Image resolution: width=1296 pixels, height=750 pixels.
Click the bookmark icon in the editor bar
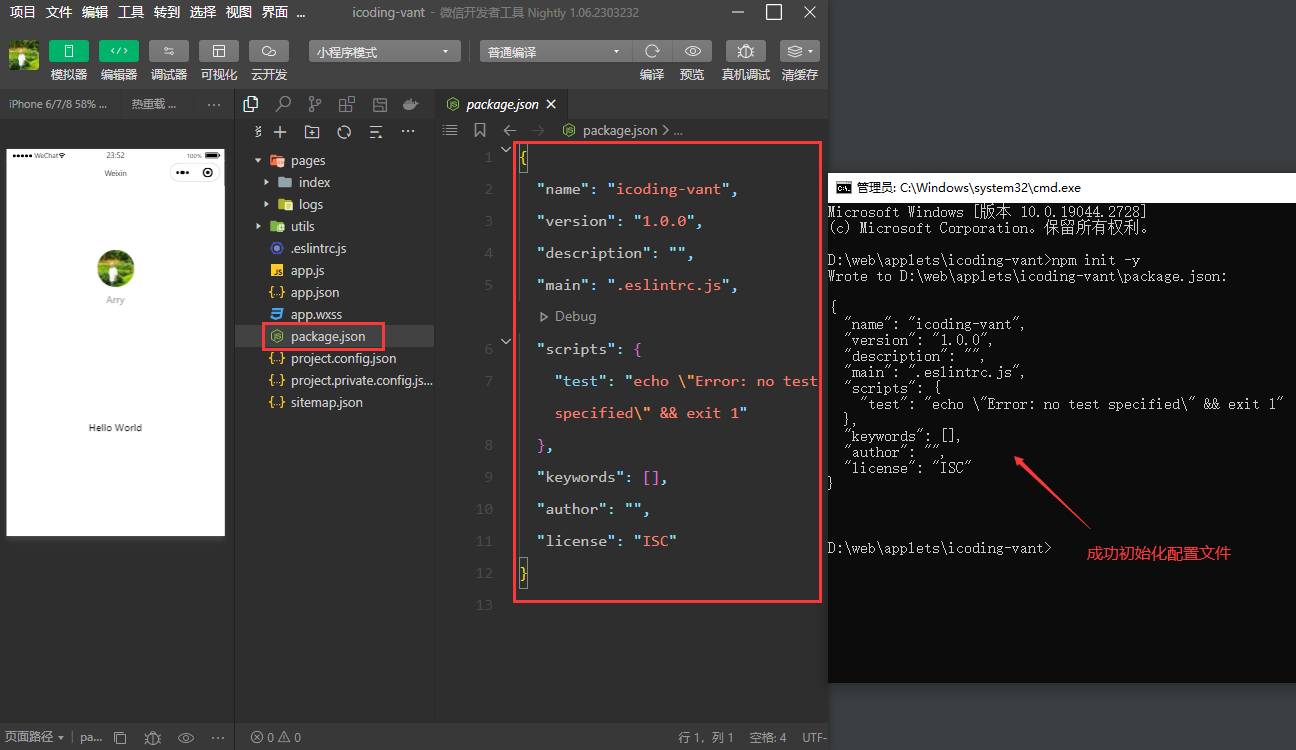click(480, 130)
